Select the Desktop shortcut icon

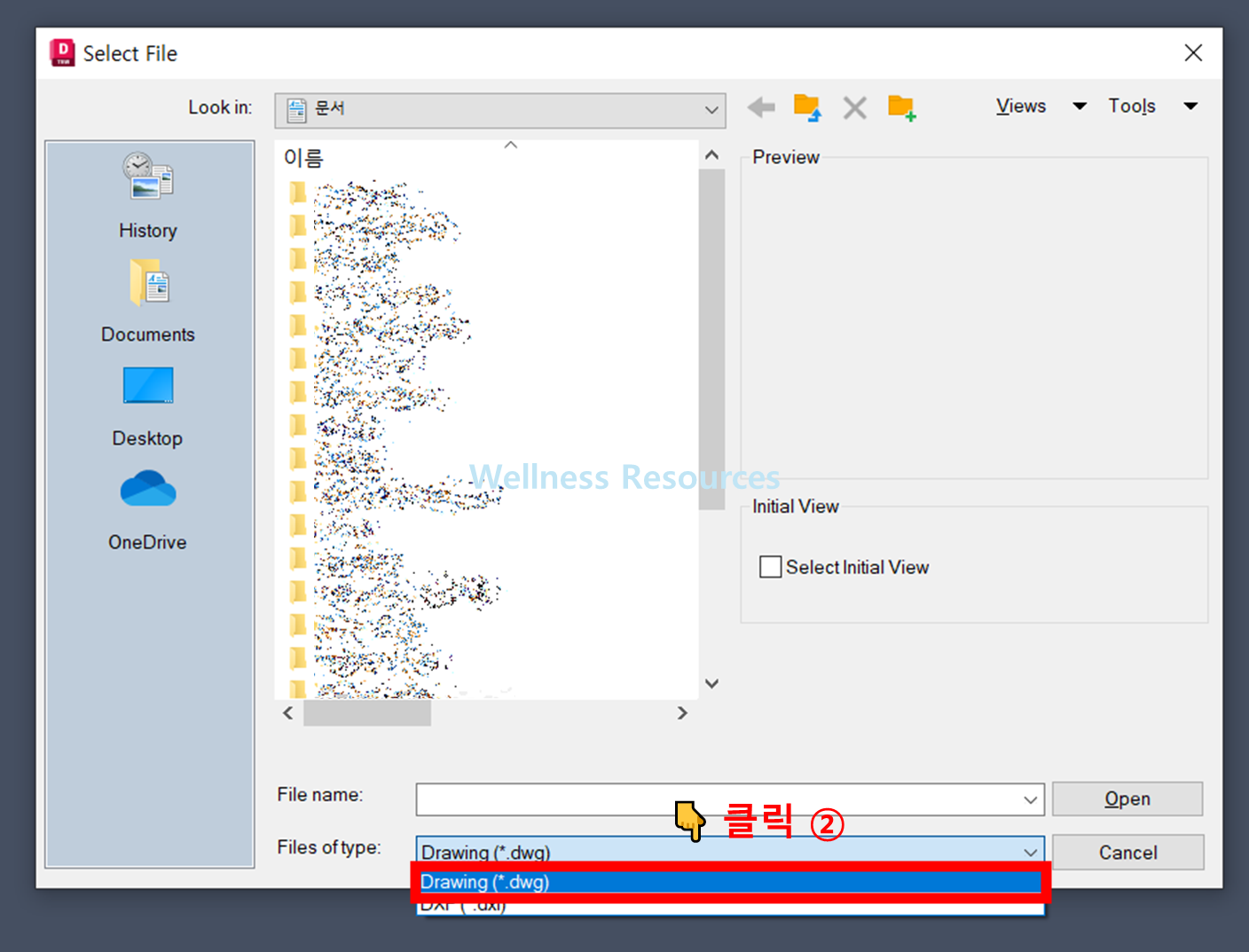148,386
